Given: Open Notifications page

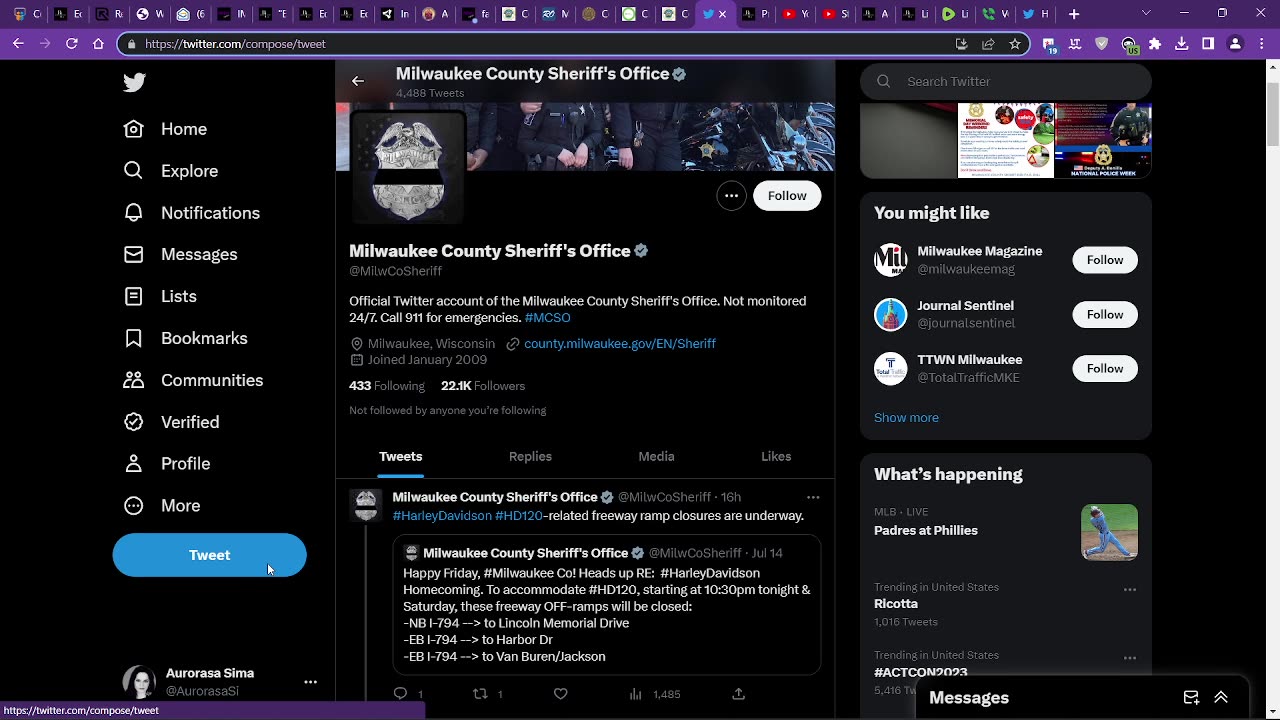Looking at the screenshot, I should [x=191, y=213].
